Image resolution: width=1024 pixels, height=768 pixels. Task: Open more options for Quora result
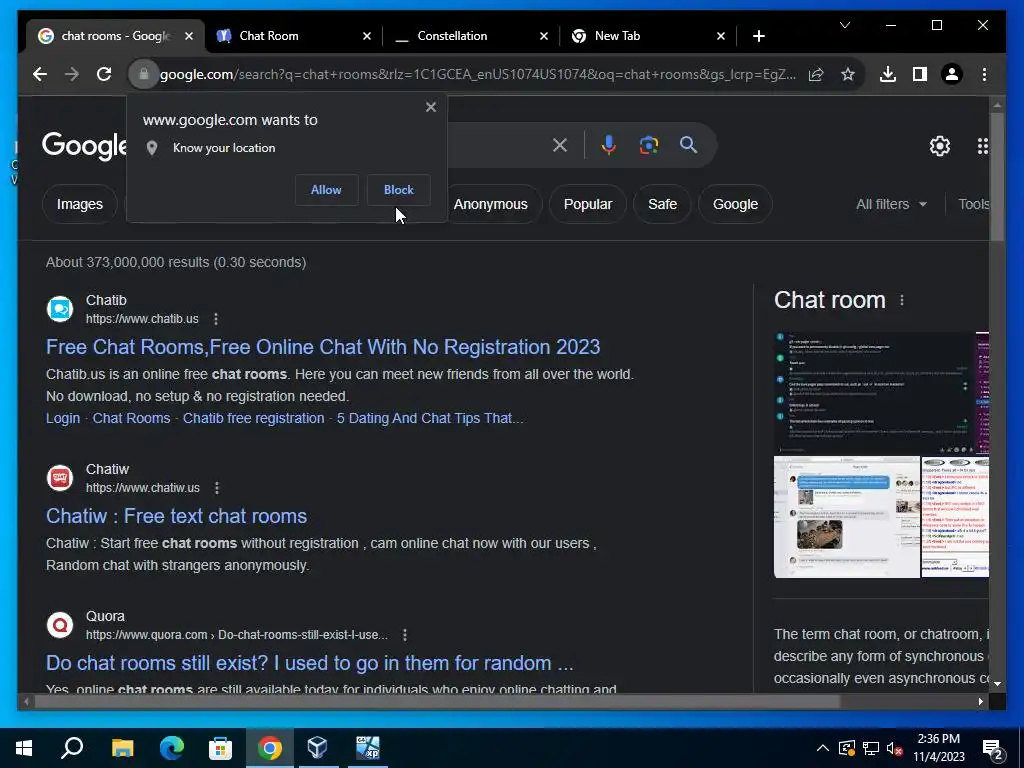[x=405, y=635]
